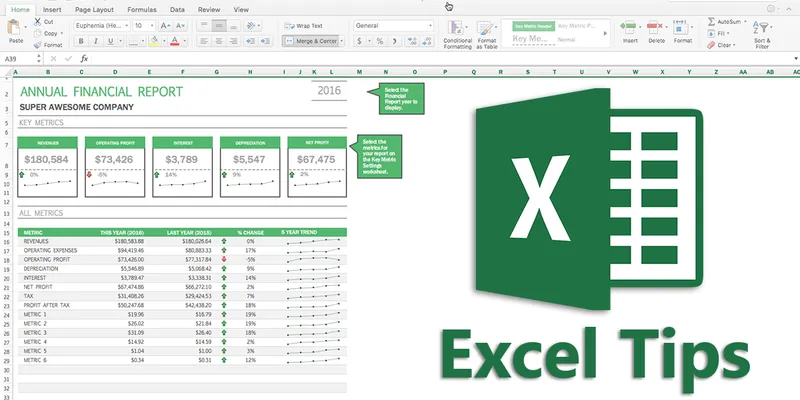This screenshot has height=400, width=800.
Task: Open Sort & Filter
Action: (762, 29)
